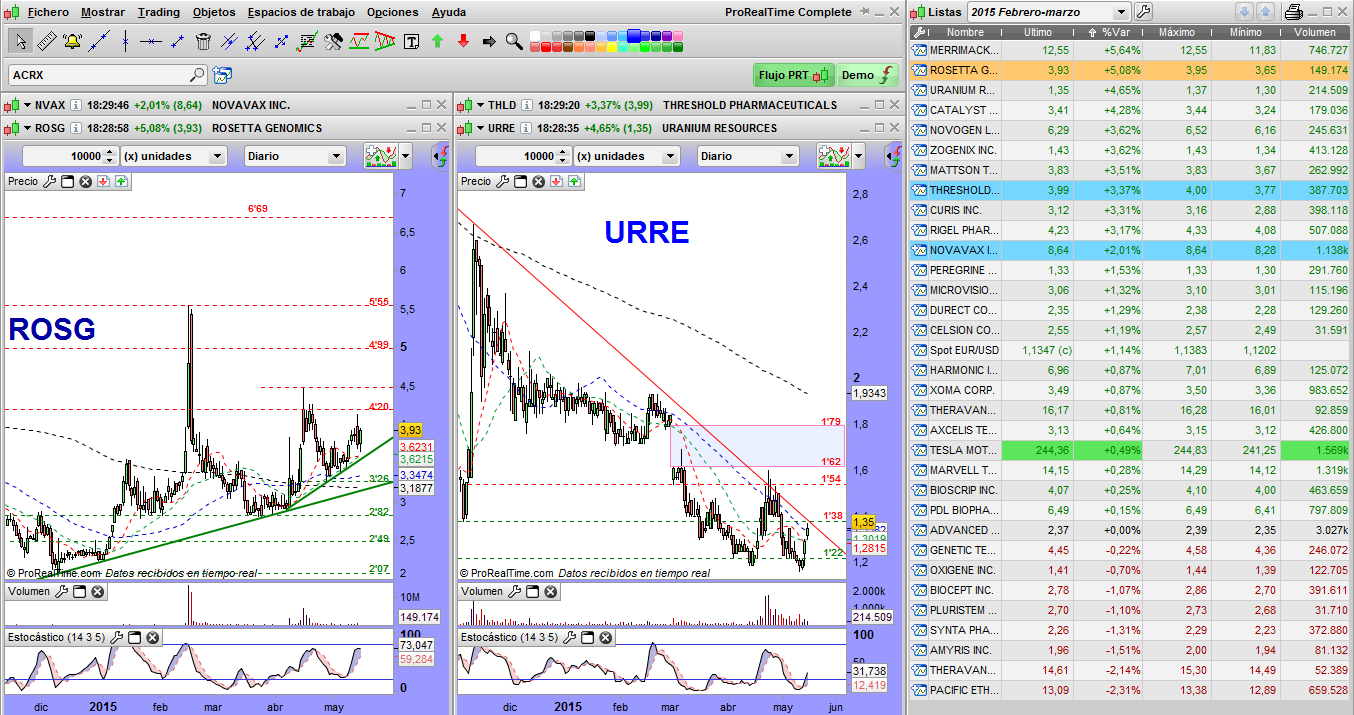Open the alert bell tool

pos(72,41)
